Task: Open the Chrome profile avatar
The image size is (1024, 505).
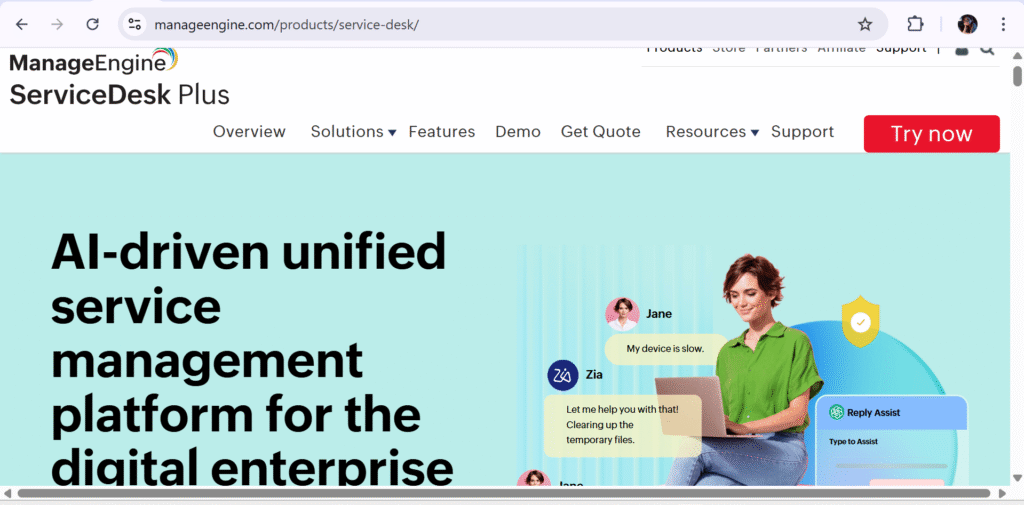Action: (x=967, y=25)
